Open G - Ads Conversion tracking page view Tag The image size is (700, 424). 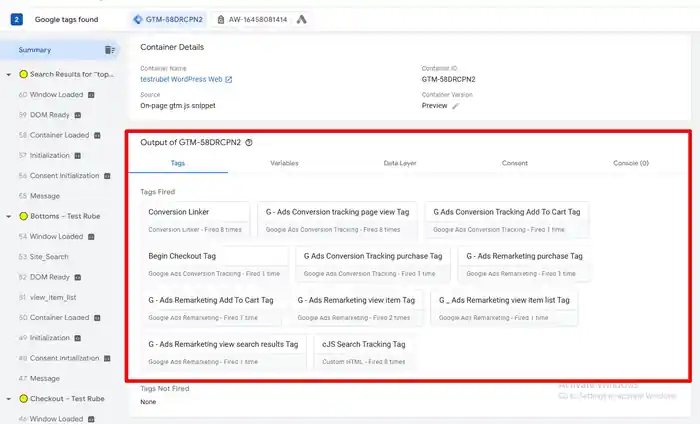click(338, 220)
